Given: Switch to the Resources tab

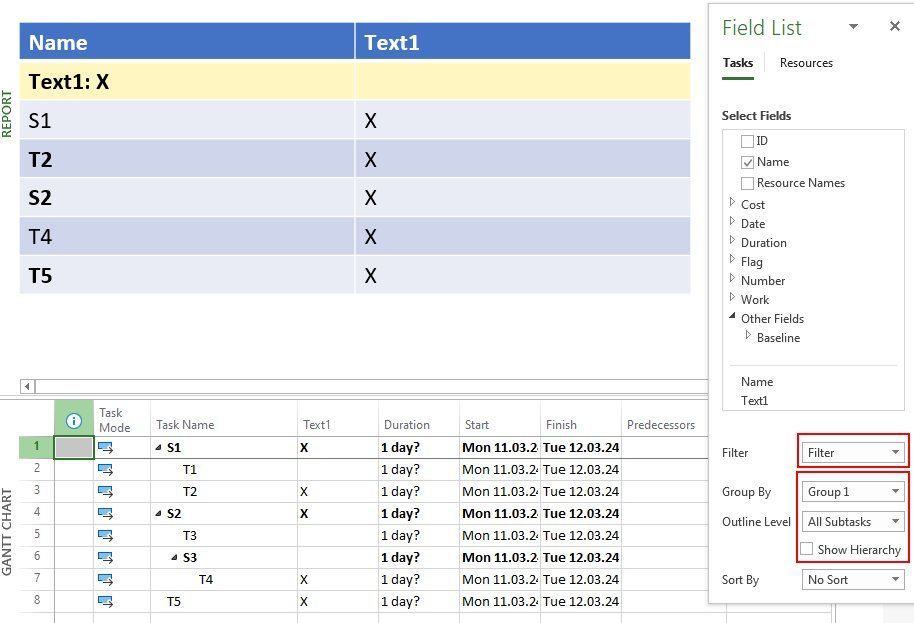Looking at the screenshot, I should point(806,63).
